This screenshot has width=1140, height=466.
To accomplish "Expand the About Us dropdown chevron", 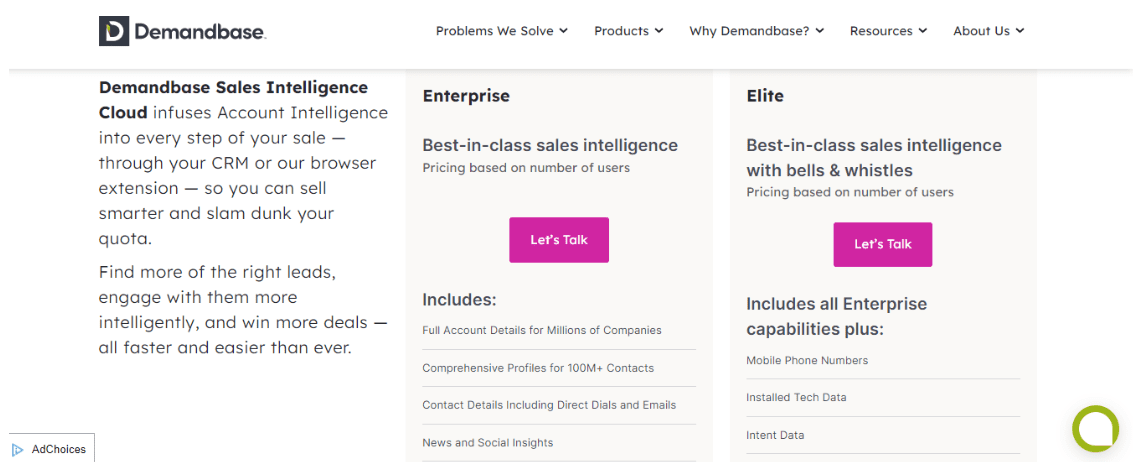I will pos(1020,31).
